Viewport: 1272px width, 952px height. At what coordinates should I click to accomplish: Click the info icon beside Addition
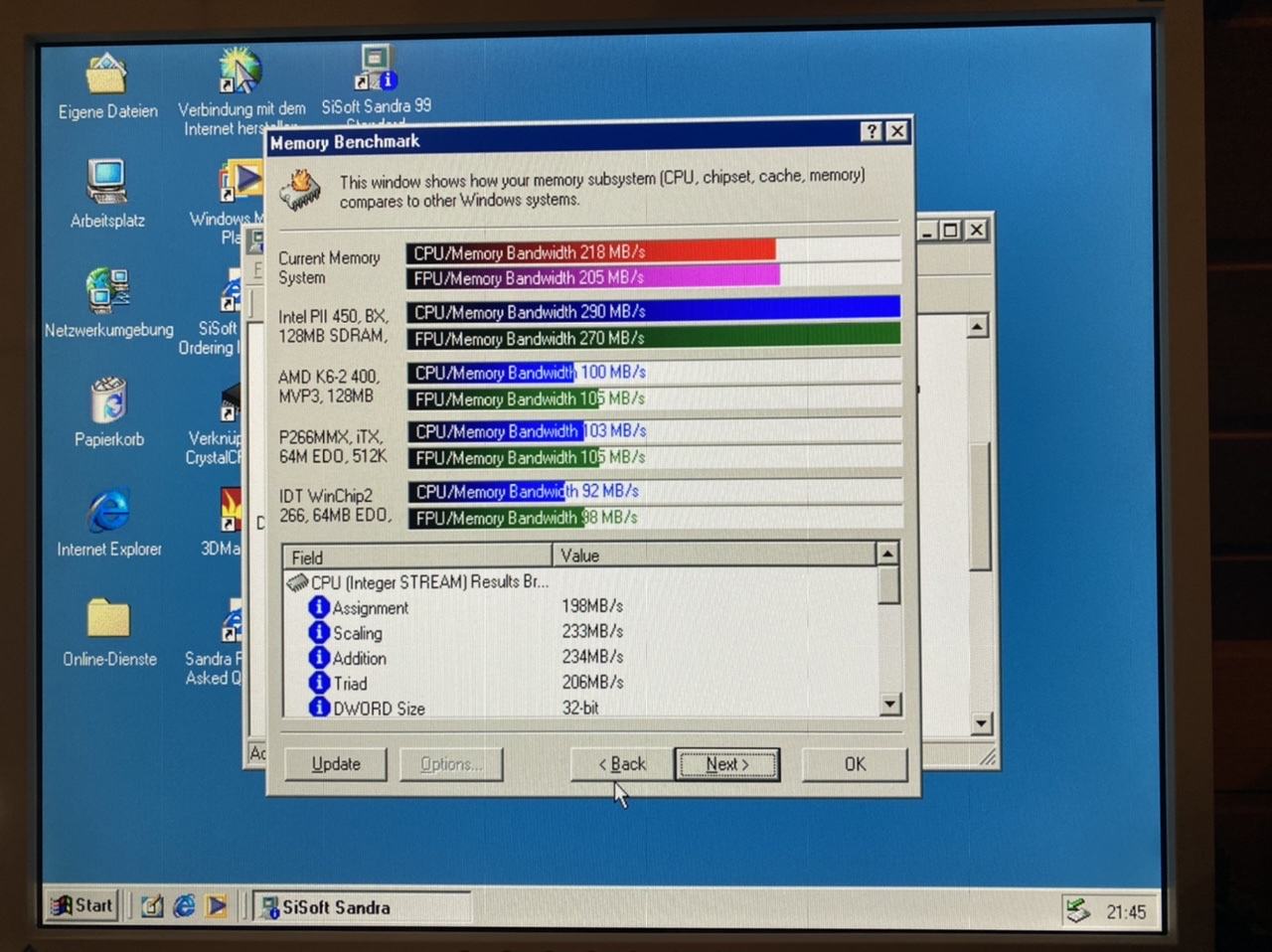click(x=319, y=657)
